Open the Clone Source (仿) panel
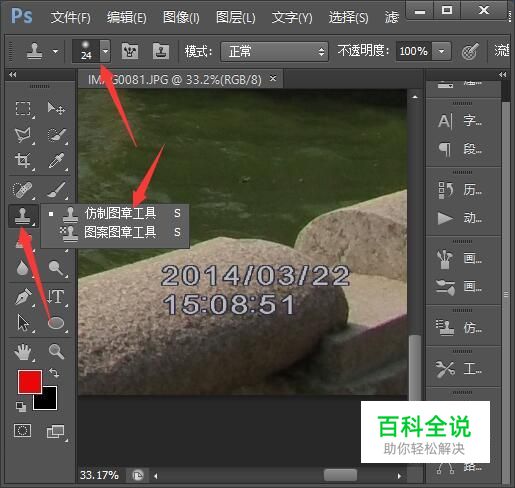This screenshot has width=515, height=488. 460,328
